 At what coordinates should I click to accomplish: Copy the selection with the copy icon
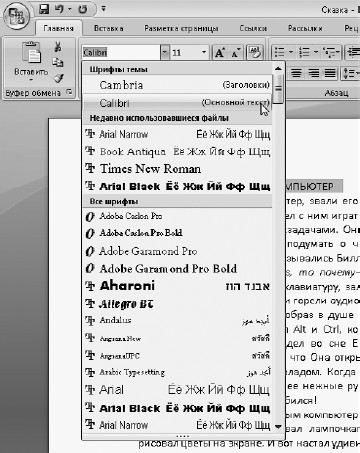58,62
